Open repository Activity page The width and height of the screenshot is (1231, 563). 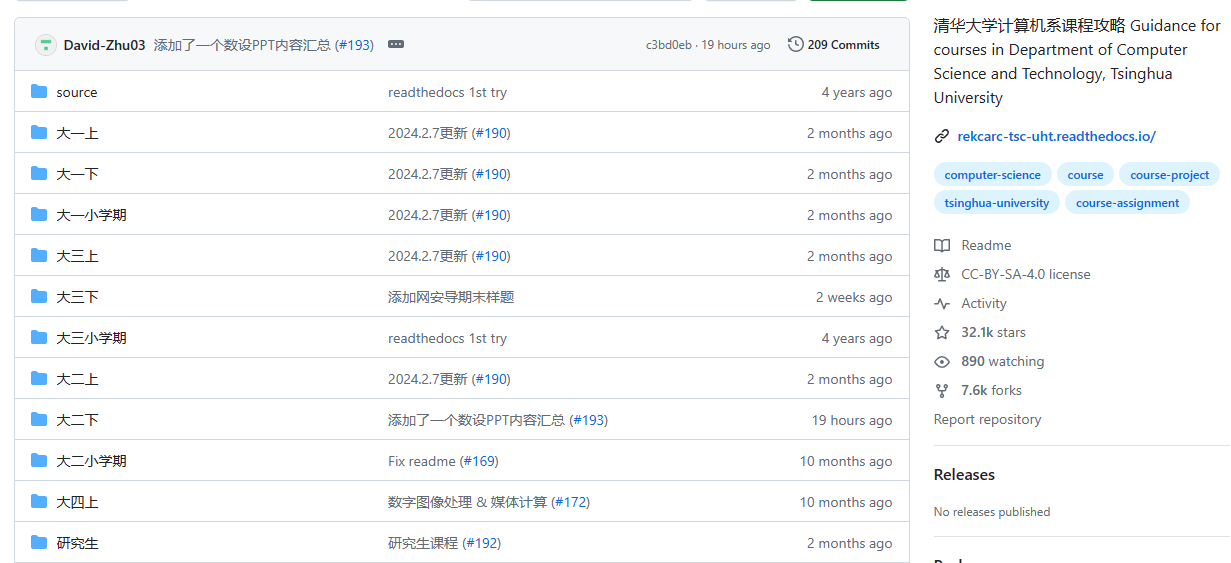984,303
